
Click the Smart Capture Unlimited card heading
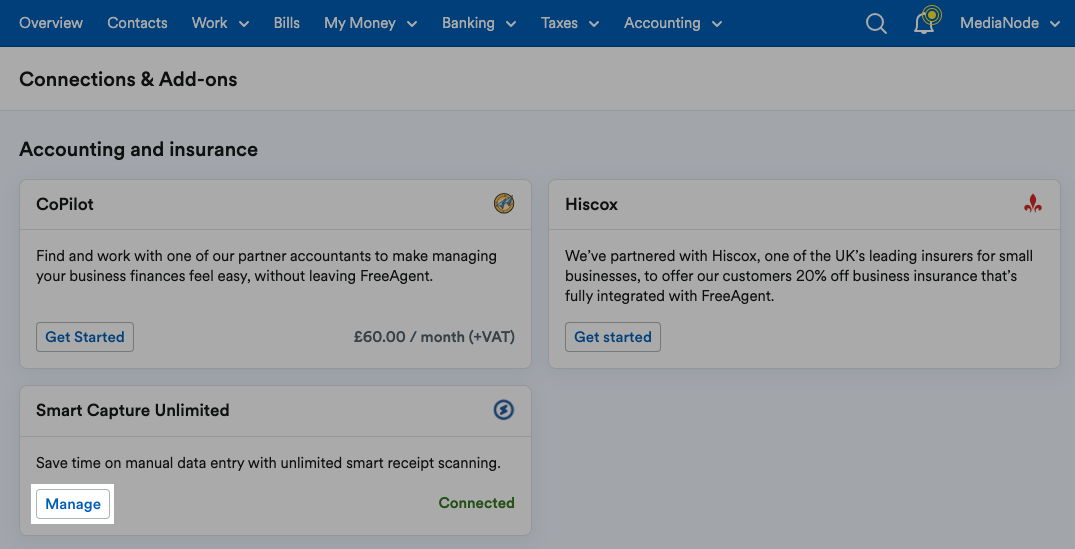(x=133, y=410)
